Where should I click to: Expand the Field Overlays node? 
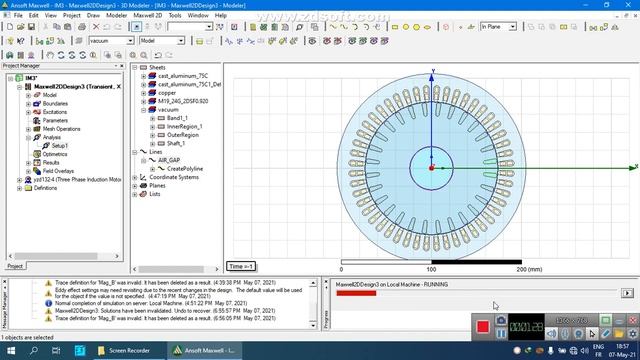(28, 171)
